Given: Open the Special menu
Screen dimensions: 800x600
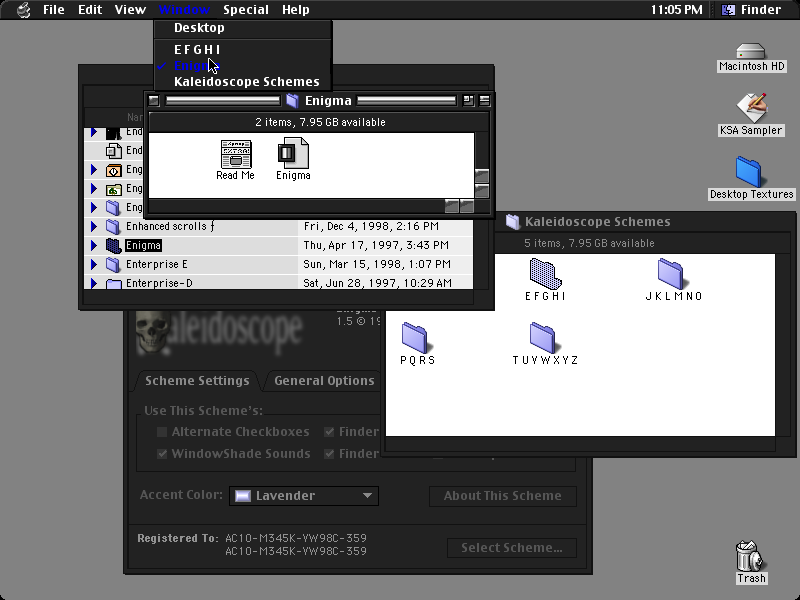Looking at the screenshot, I should (246, 10).
